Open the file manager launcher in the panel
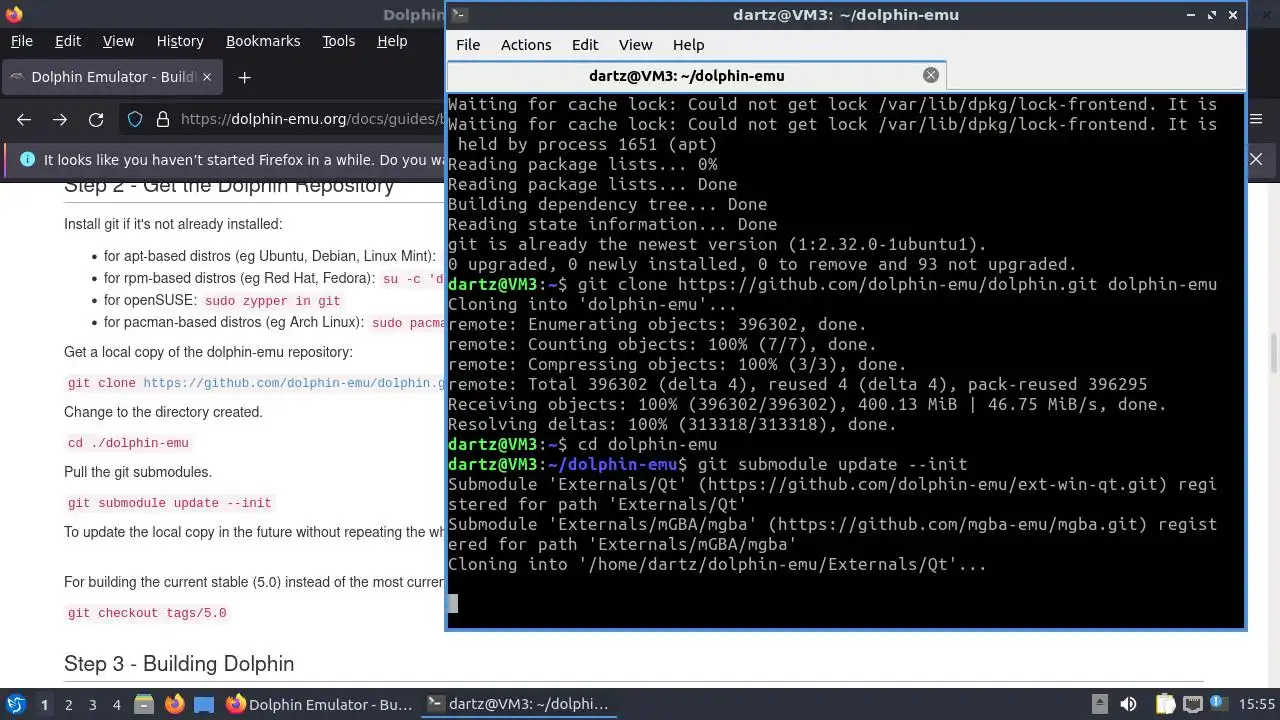The height and width of the screenshot is (720, 1280). coord(144,704)
